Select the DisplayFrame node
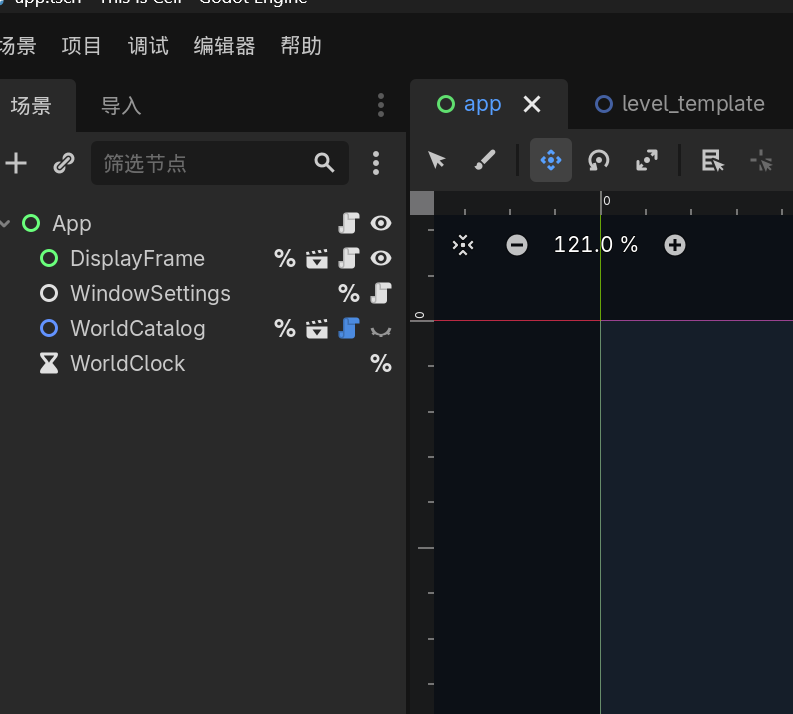The width and height of the screenshot is (793, 714). point(138,258)
